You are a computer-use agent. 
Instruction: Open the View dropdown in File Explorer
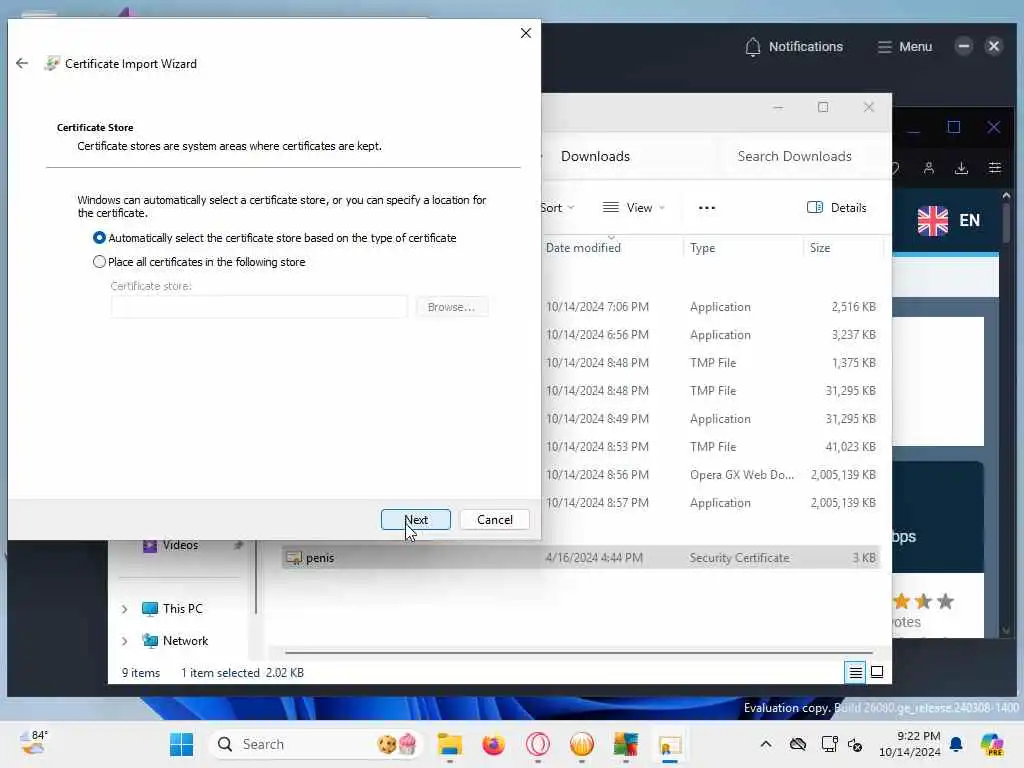pos(633,208)
